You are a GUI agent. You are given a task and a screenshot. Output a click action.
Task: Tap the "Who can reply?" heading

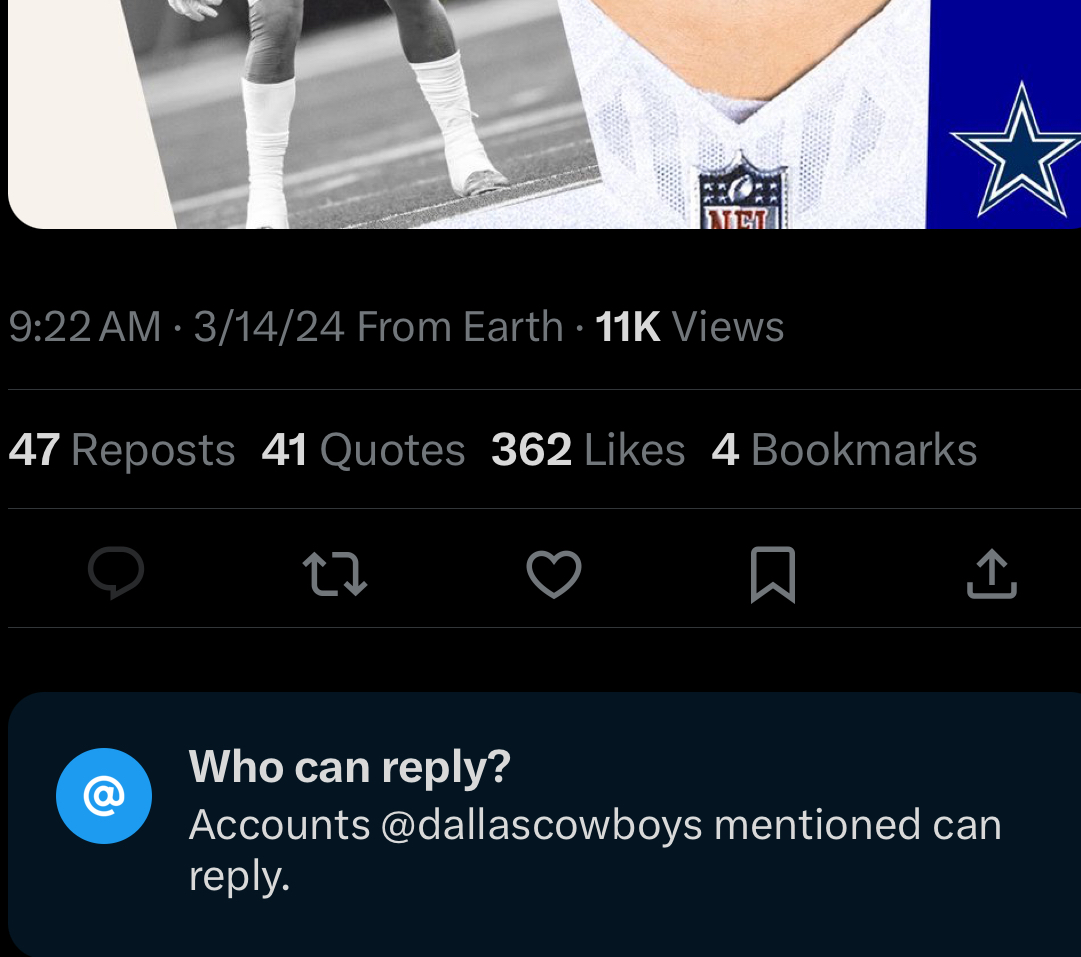pos(350,767)
